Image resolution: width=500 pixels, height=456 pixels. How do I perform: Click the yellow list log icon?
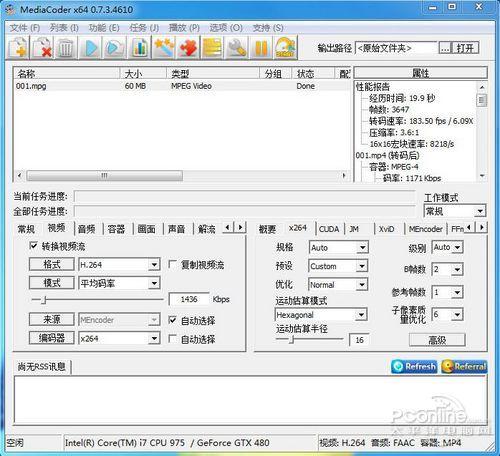(212, 48)
